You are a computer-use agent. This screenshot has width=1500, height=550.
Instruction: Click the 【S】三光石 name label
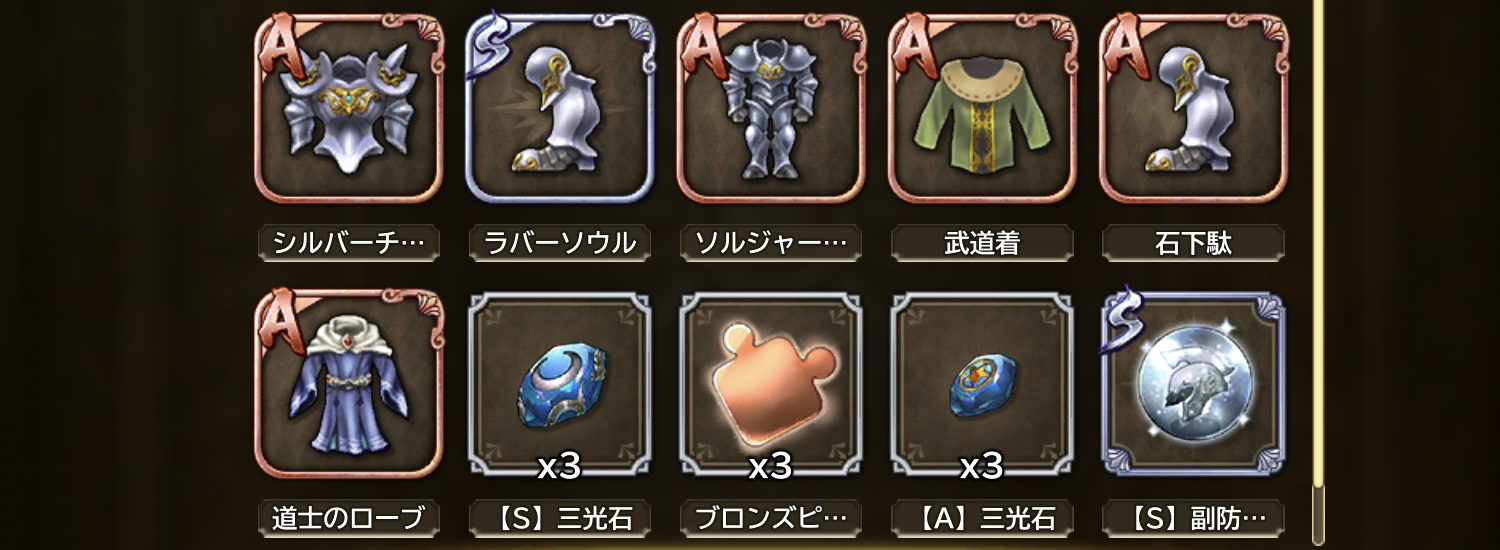tap(560, 518)
